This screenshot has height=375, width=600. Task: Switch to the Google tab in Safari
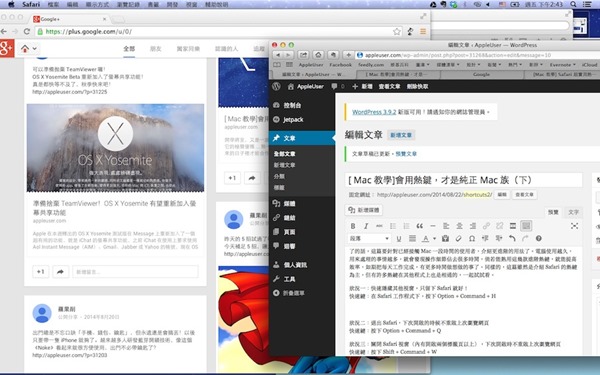click(x=481, y=74)
